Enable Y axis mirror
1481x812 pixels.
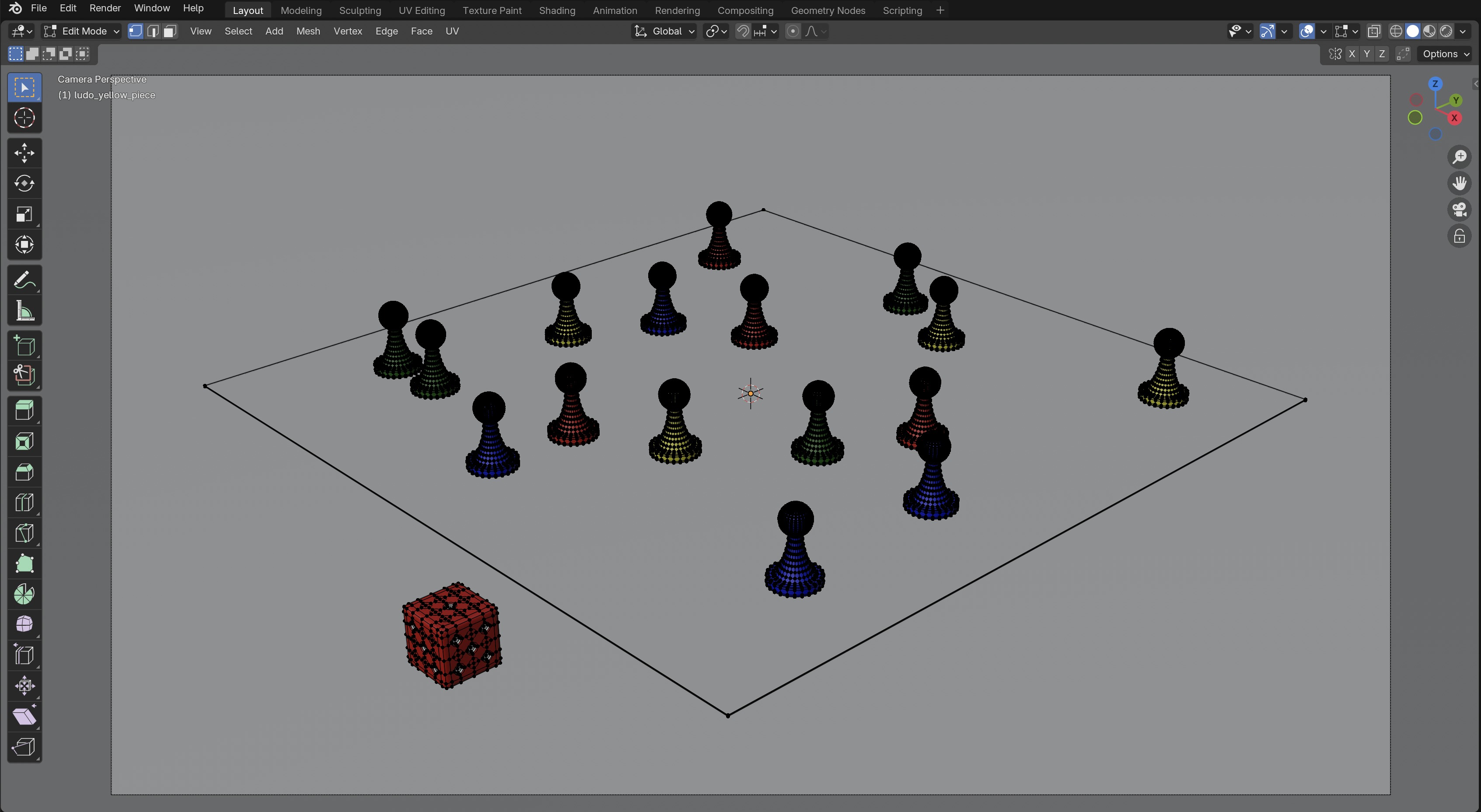pyautogui.click(x=1366, y=54)
